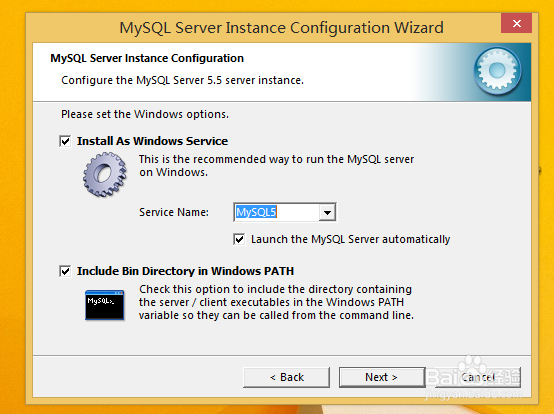Click the 'Service Name:' label
The width and height of the screenshot is (554, 414).
pos(174,212)
